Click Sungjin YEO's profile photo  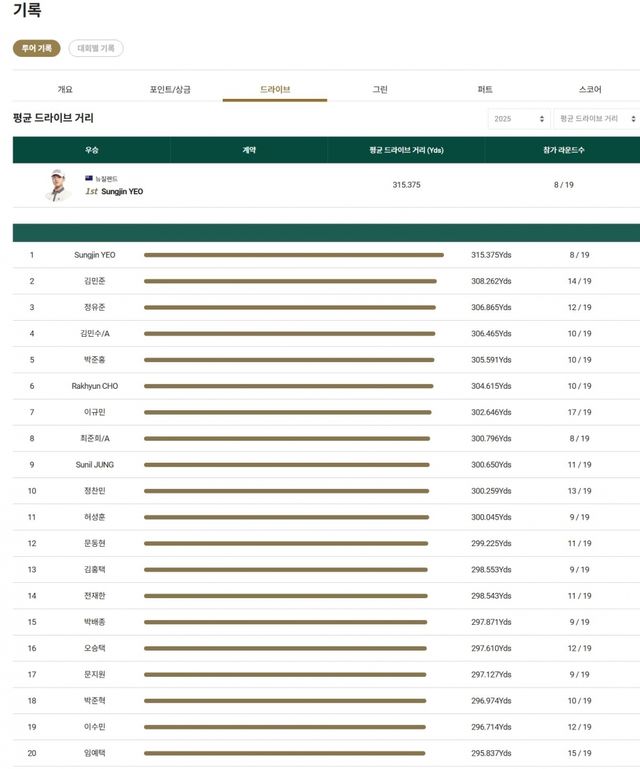pyautogui.click(x=57, y=185)
